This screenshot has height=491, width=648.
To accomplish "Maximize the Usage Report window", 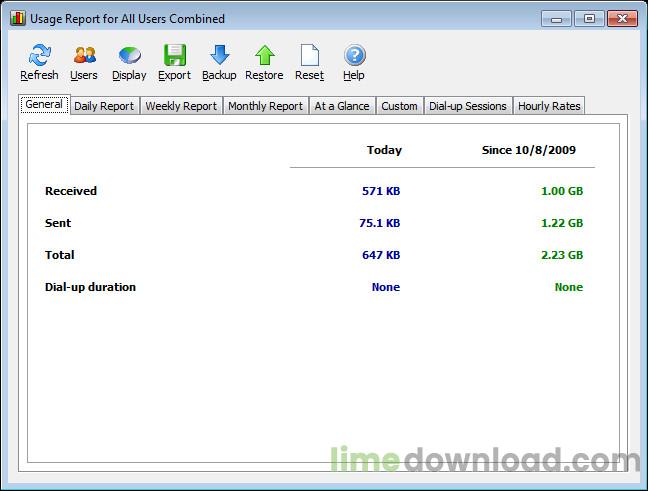I will (588, 18).
